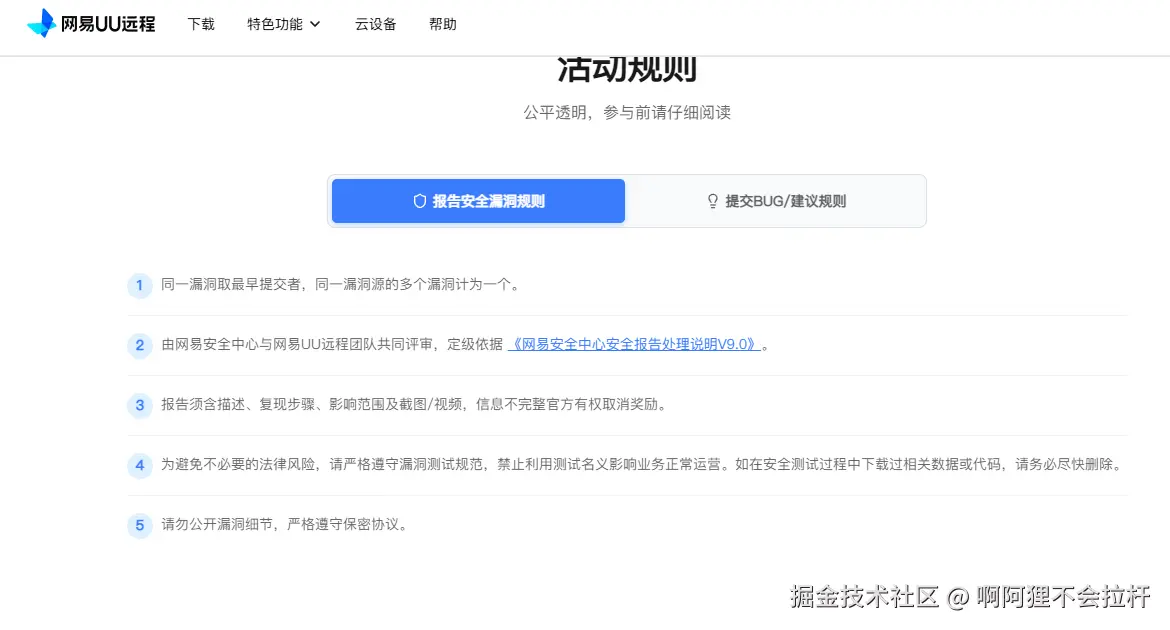The image size is (1170, 630).
Task: Click rule text 报告须含描述、复现步骤
Action: [238, 405]
